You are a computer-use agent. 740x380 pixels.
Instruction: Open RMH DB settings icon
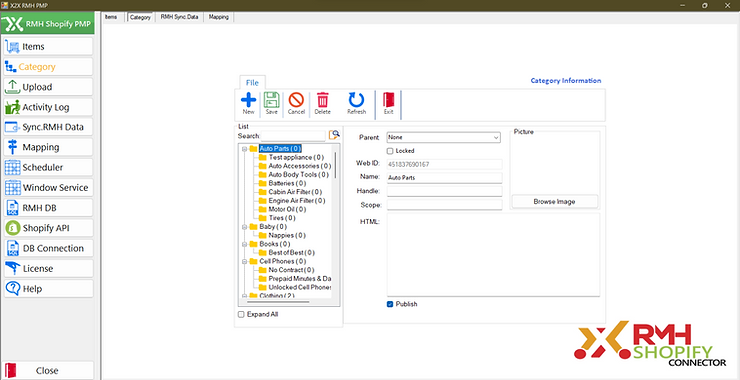[12, 208]
